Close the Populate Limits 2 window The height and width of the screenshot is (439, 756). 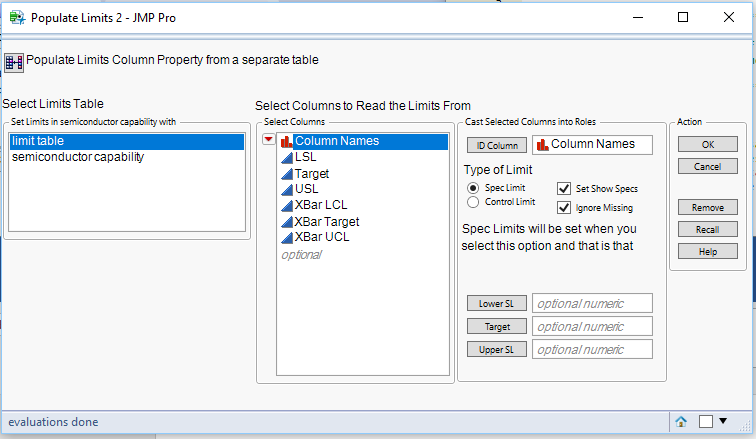[x=729, y=18]
